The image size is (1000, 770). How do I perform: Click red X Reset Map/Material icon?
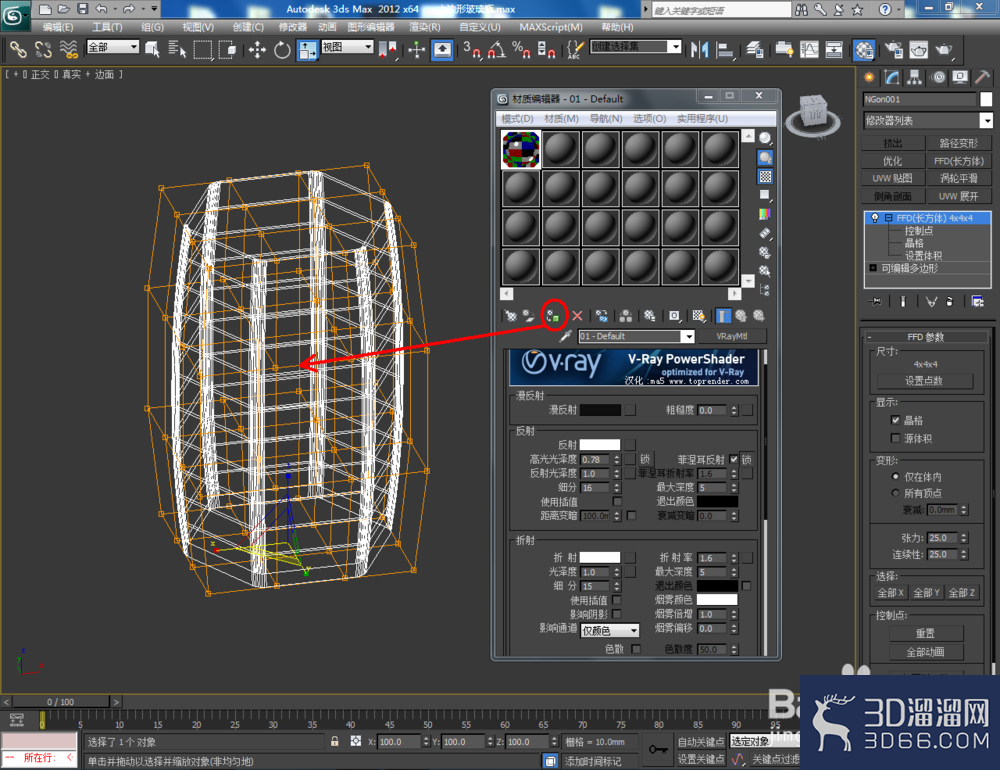click(577, 316)
